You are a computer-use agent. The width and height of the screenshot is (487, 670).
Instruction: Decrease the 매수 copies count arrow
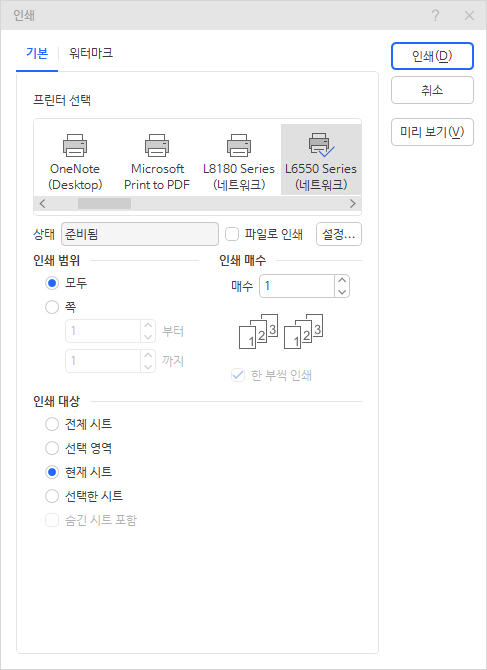click(342, 292)
